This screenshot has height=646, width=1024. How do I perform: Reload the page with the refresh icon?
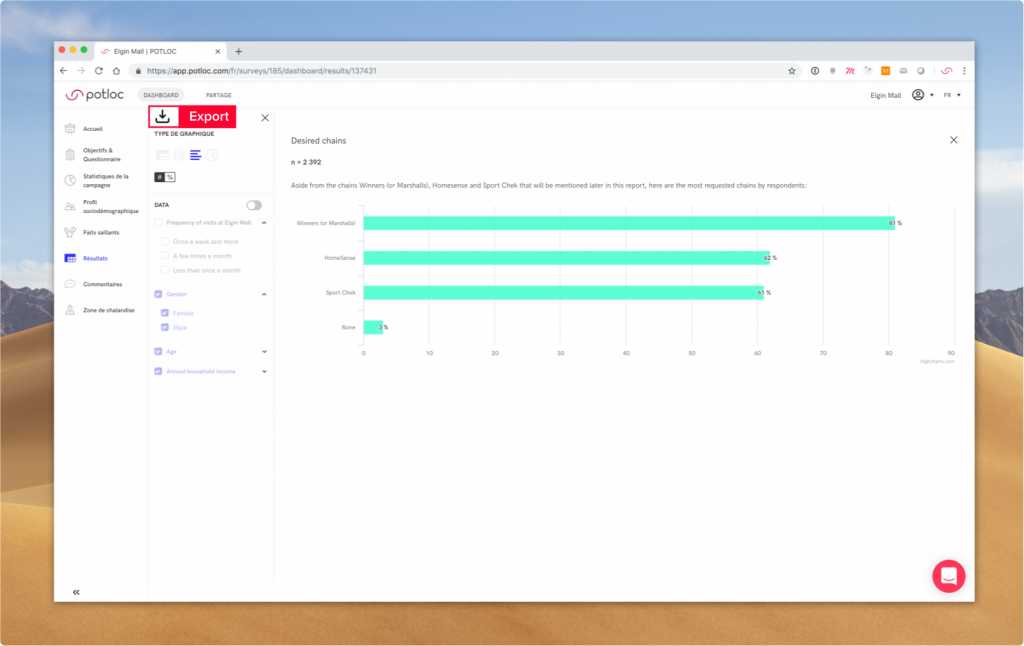pos(99,71)
